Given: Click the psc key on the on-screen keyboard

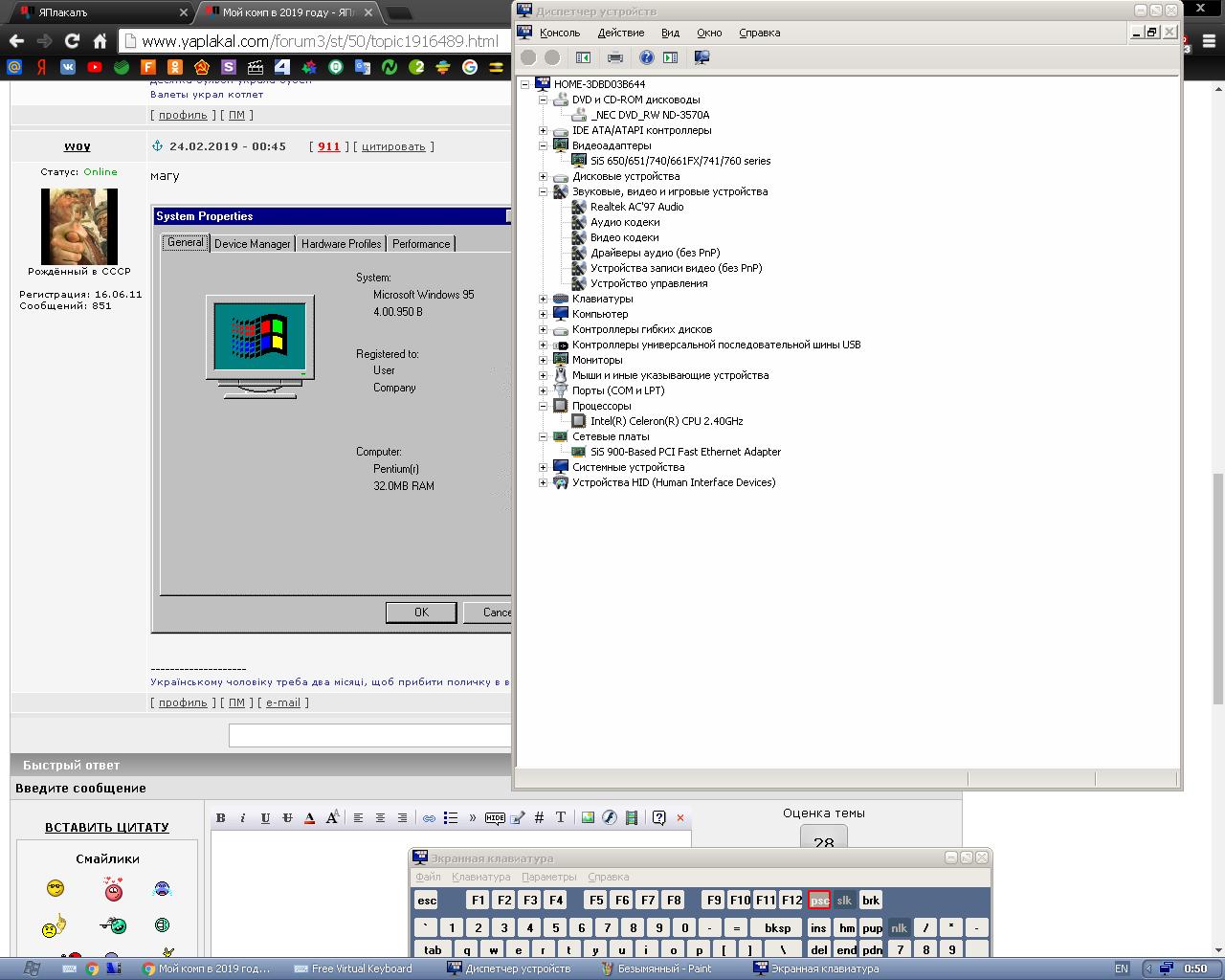Looking at the screenshot, I should [819, 901].
